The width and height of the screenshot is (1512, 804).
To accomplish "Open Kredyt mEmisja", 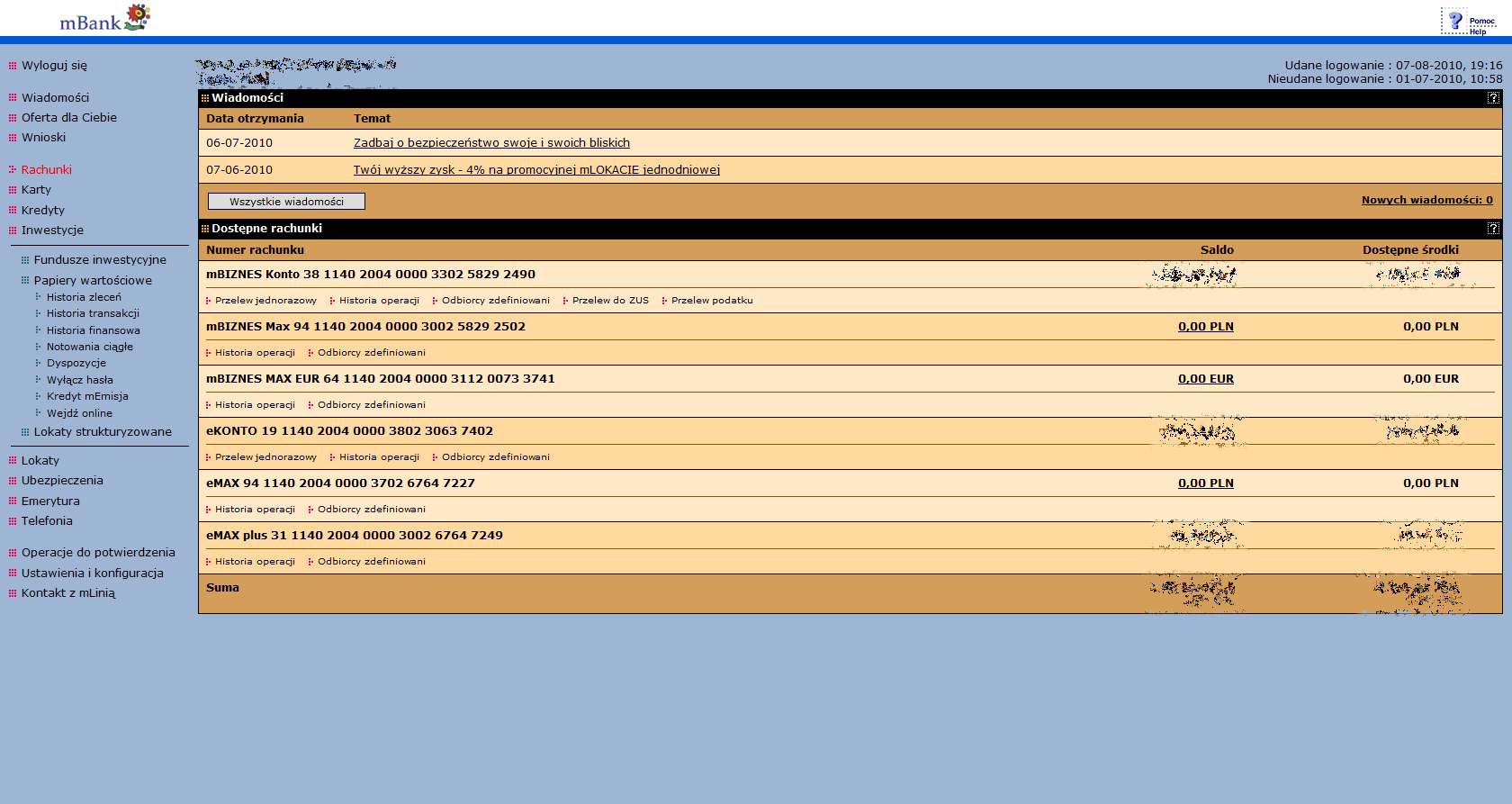I will tap(87, 396).
